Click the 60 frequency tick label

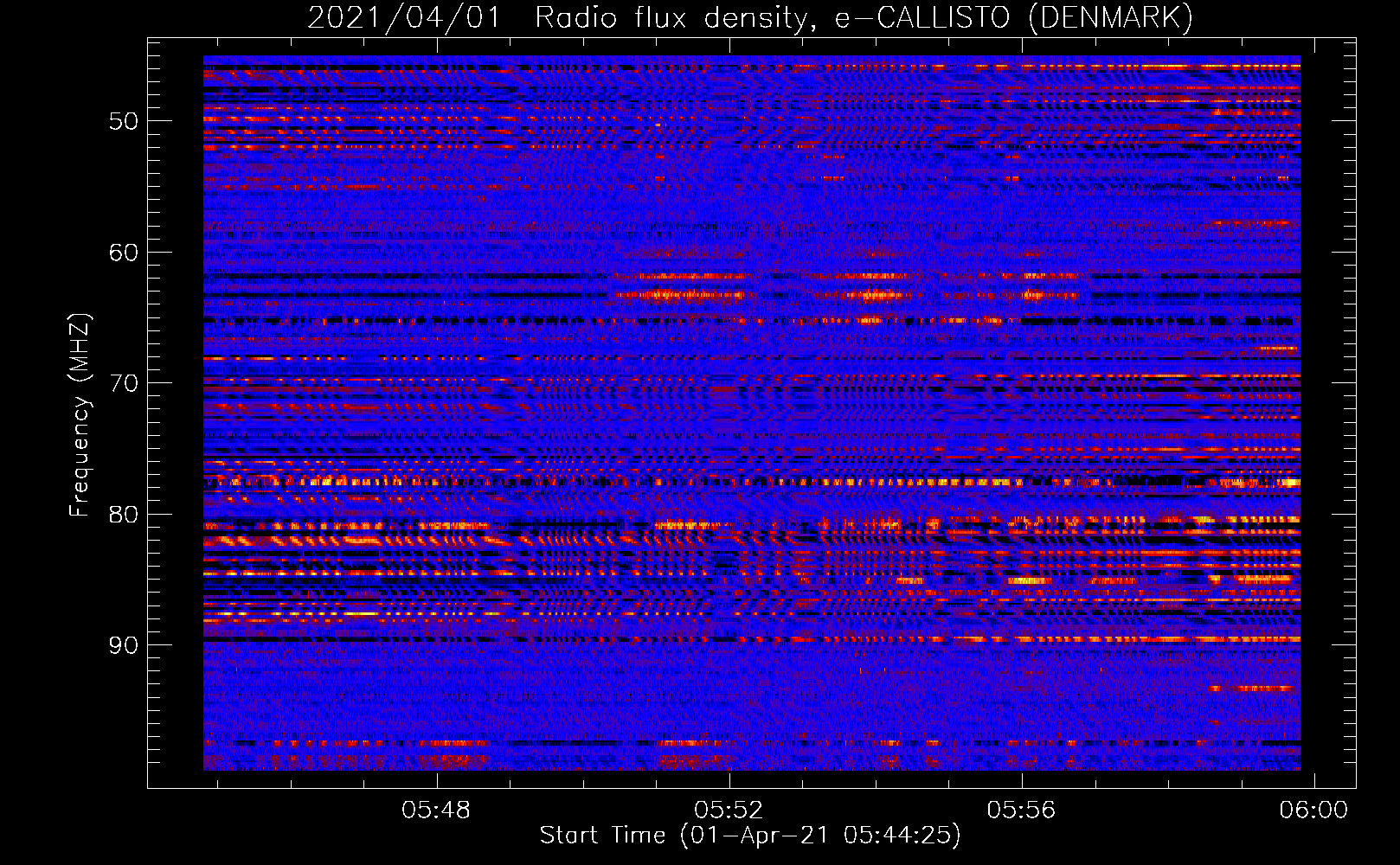coord(124,253)
